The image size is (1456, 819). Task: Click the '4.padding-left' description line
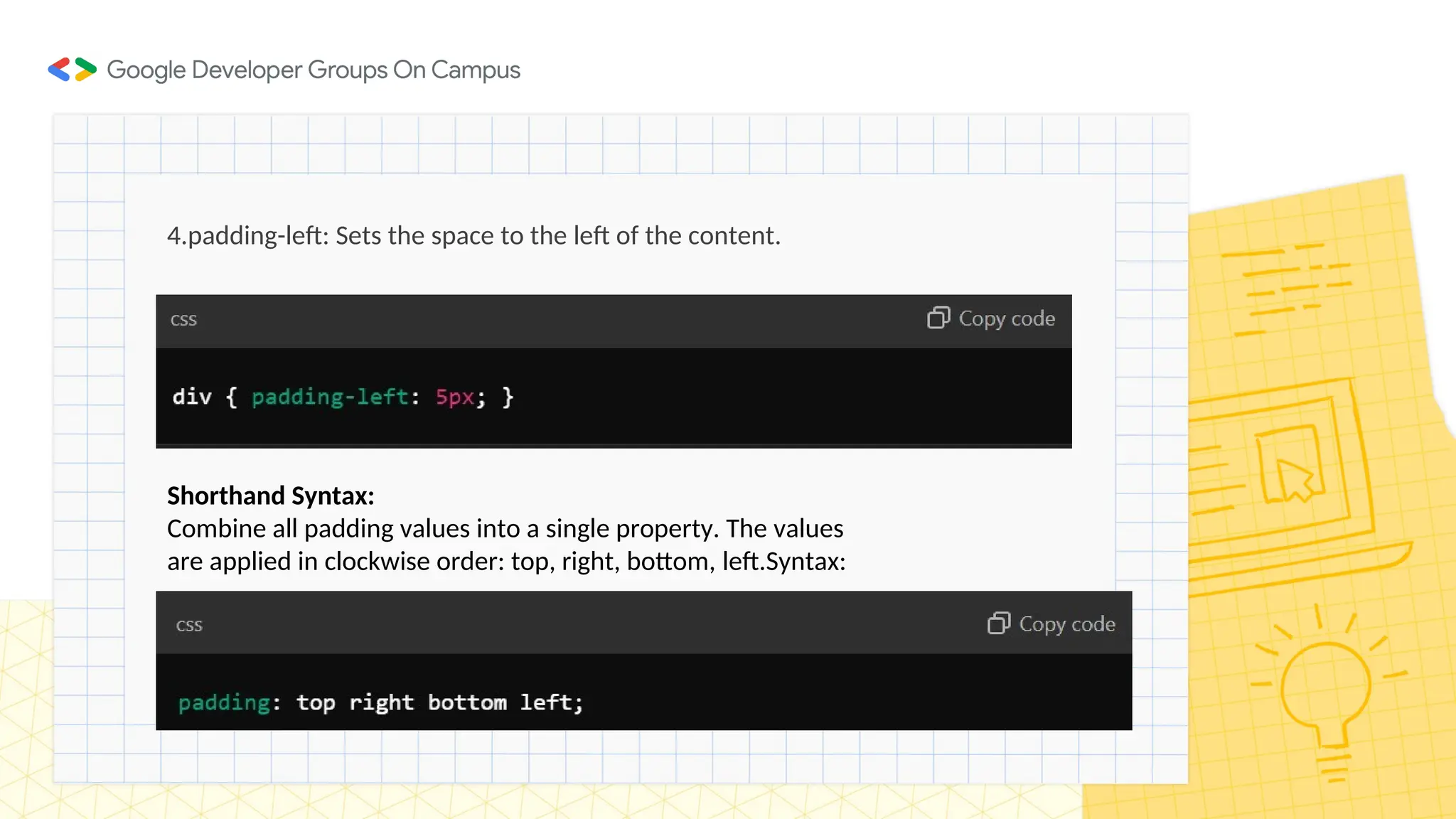473,235
